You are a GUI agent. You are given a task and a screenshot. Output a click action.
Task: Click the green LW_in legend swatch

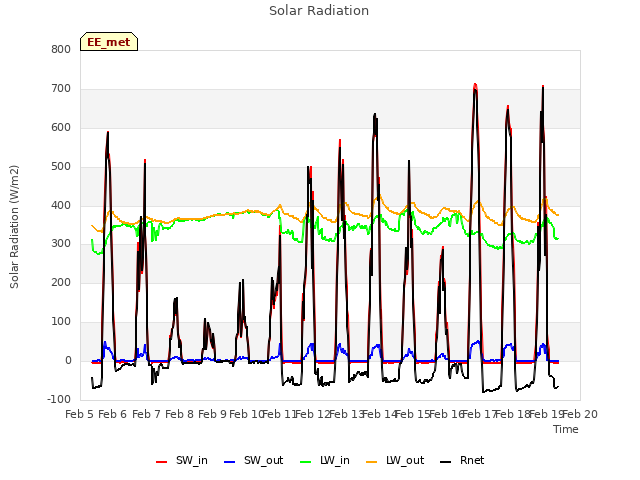(x=306, y=462)
